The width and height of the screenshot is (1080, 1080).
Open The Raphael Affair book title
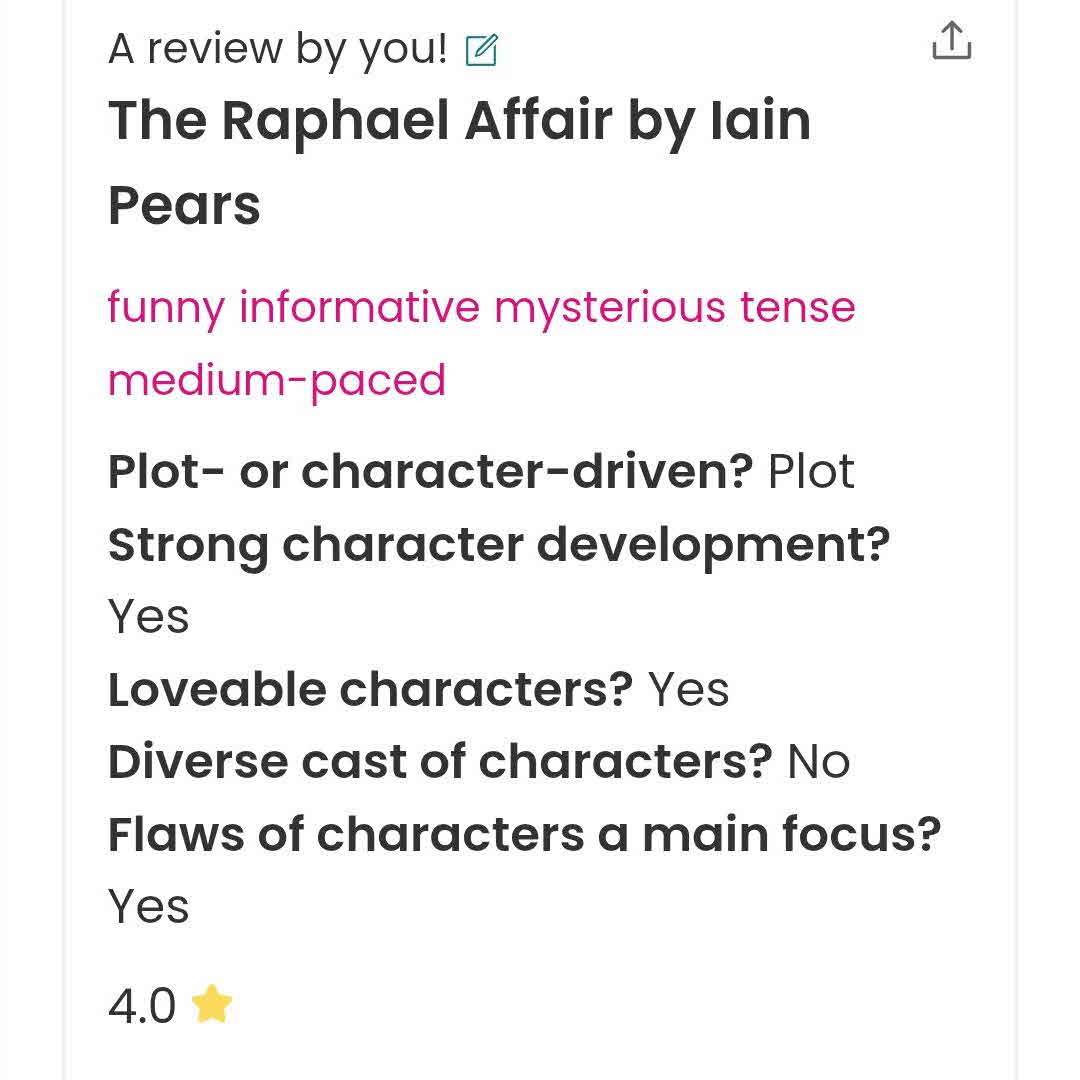point(360,121)
